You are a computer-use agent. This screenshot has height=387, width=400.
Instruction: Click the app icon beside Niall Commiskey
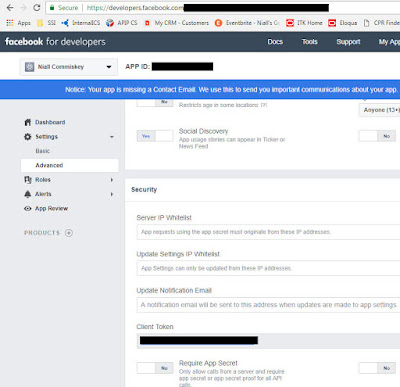[x=29, y=67]
